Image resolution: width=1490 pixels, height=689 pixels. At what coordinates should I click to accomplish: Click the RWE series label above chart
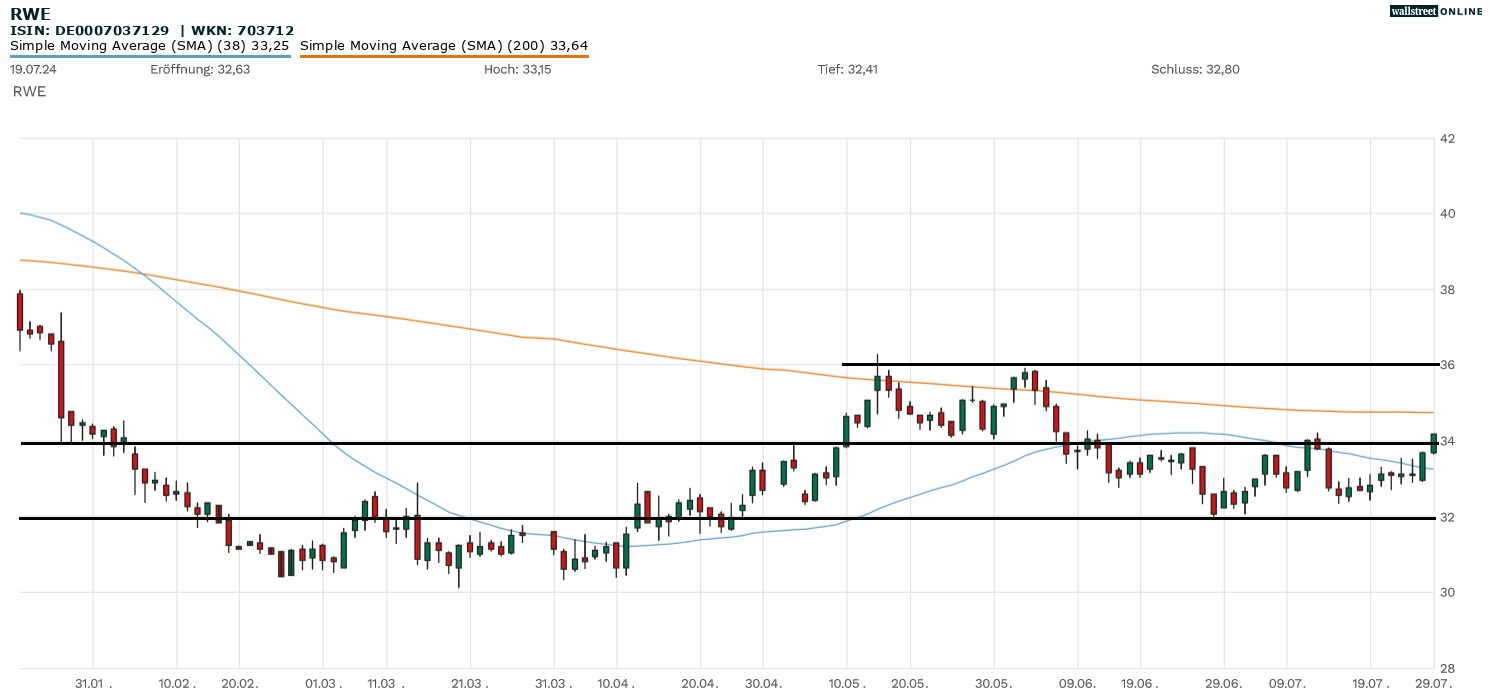(x=29, y=91)
